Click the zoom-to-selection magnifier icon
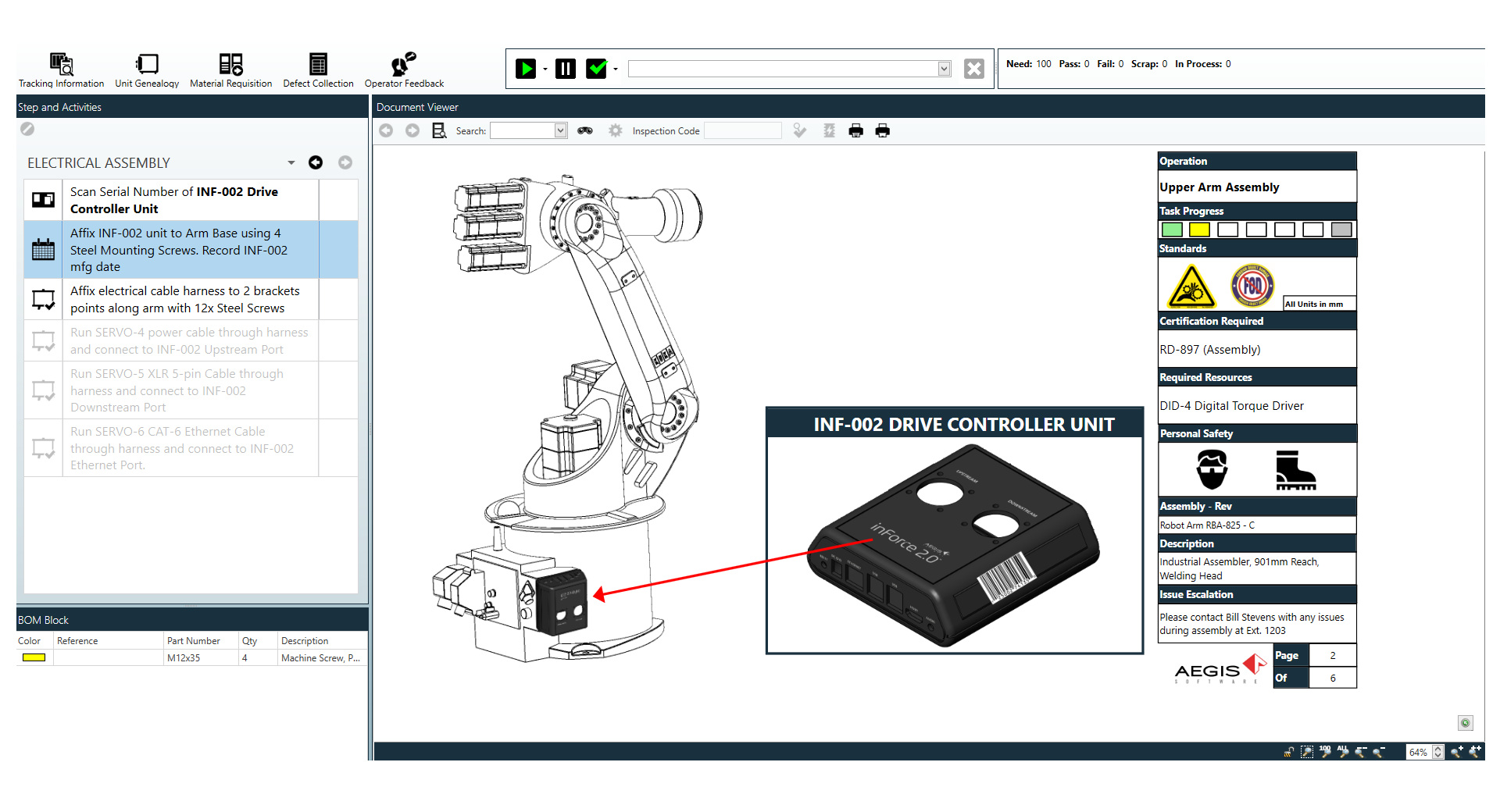The height and width of the screenshot is (812, 1500). [1307, 752]
